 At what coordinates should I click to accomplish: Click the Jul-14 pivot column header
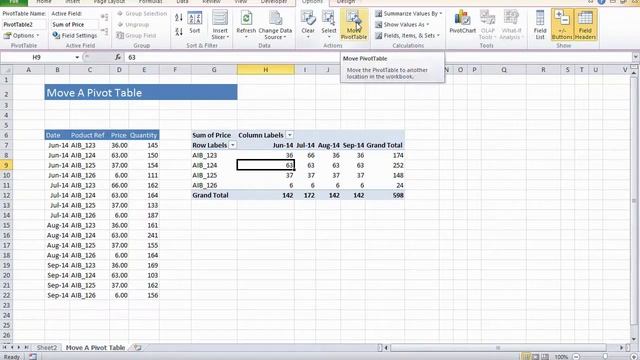pyautogui.click(x=305, y=145)
